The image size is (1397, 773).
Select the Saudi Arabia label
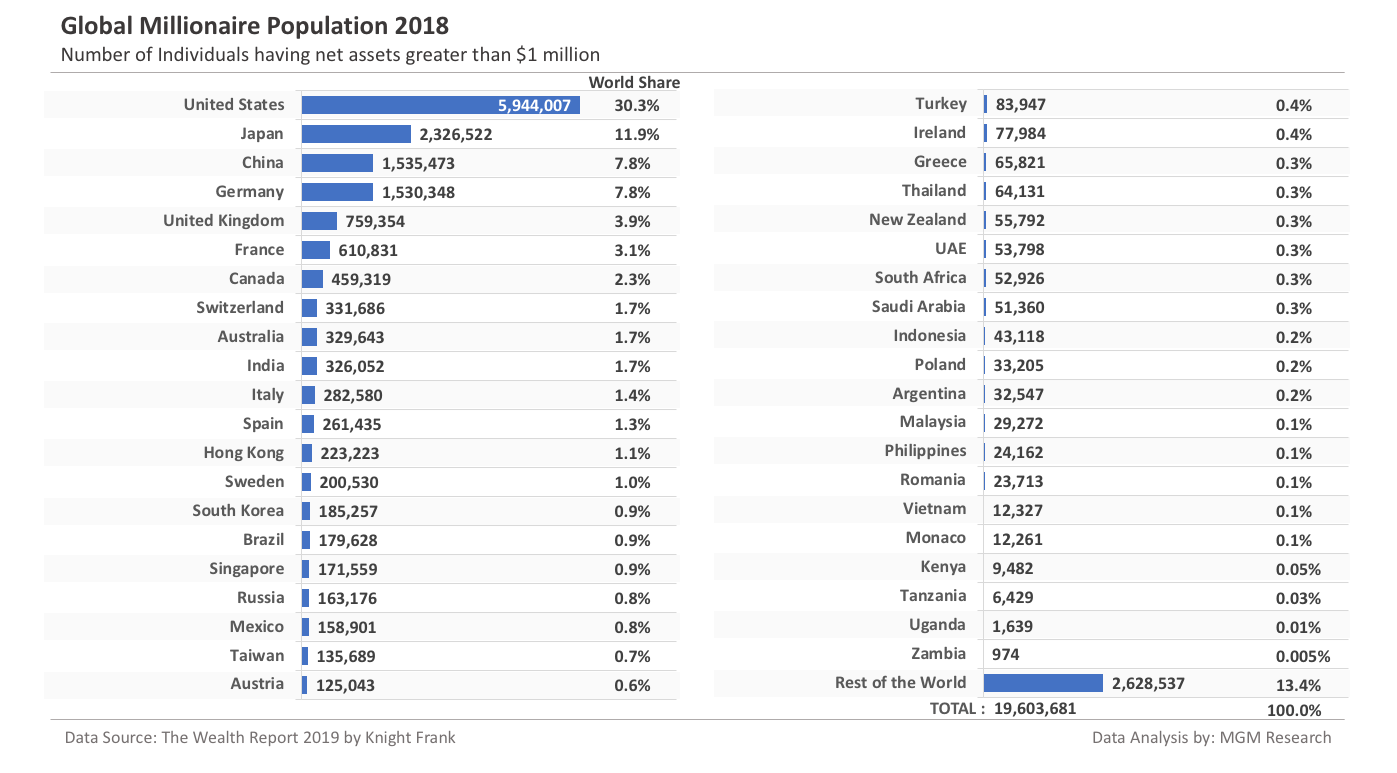919,306
